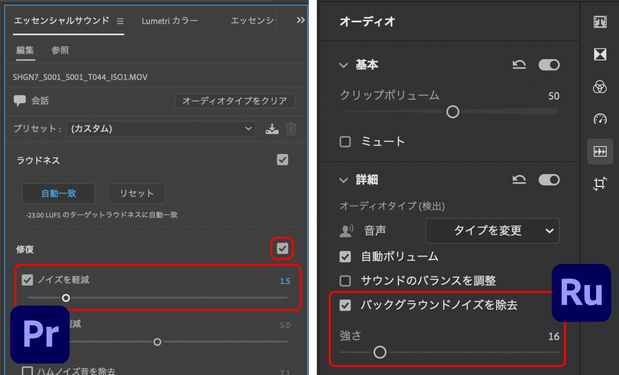619x375 pixels.
Task: Click オーディオタイプをクリア button
Action: [x=235, y=101]
